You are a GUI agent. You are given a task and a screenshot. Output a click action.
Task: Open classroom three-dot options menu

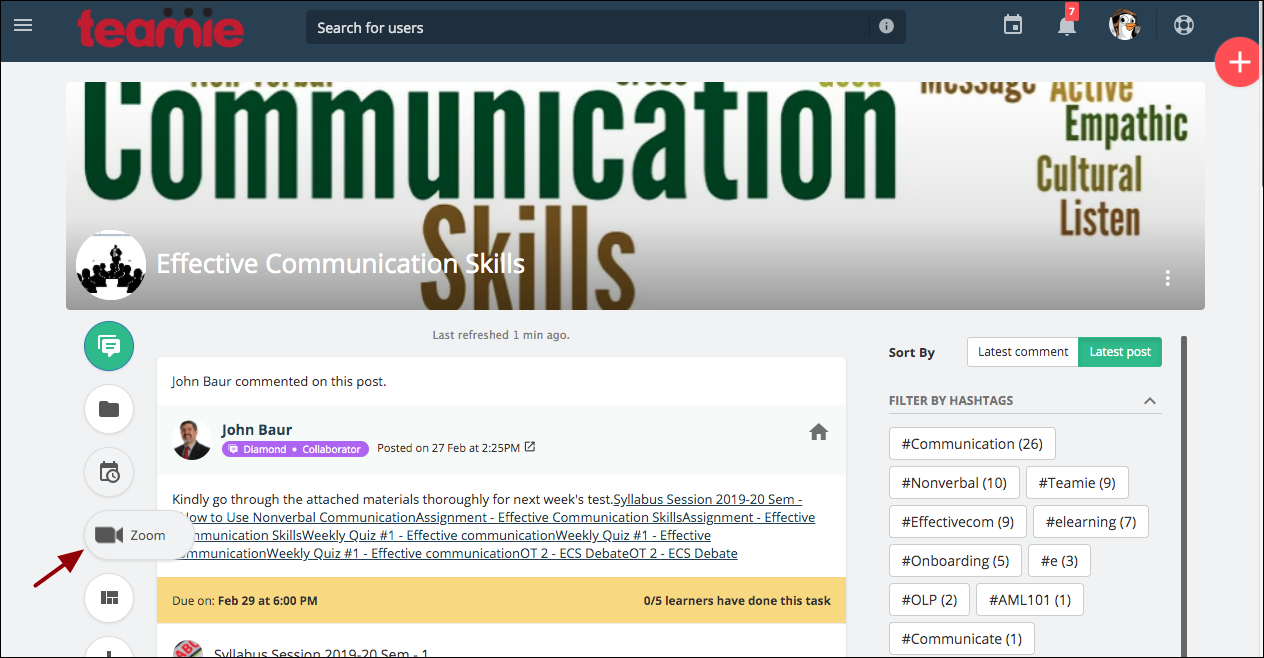[x=1167, y=278]
